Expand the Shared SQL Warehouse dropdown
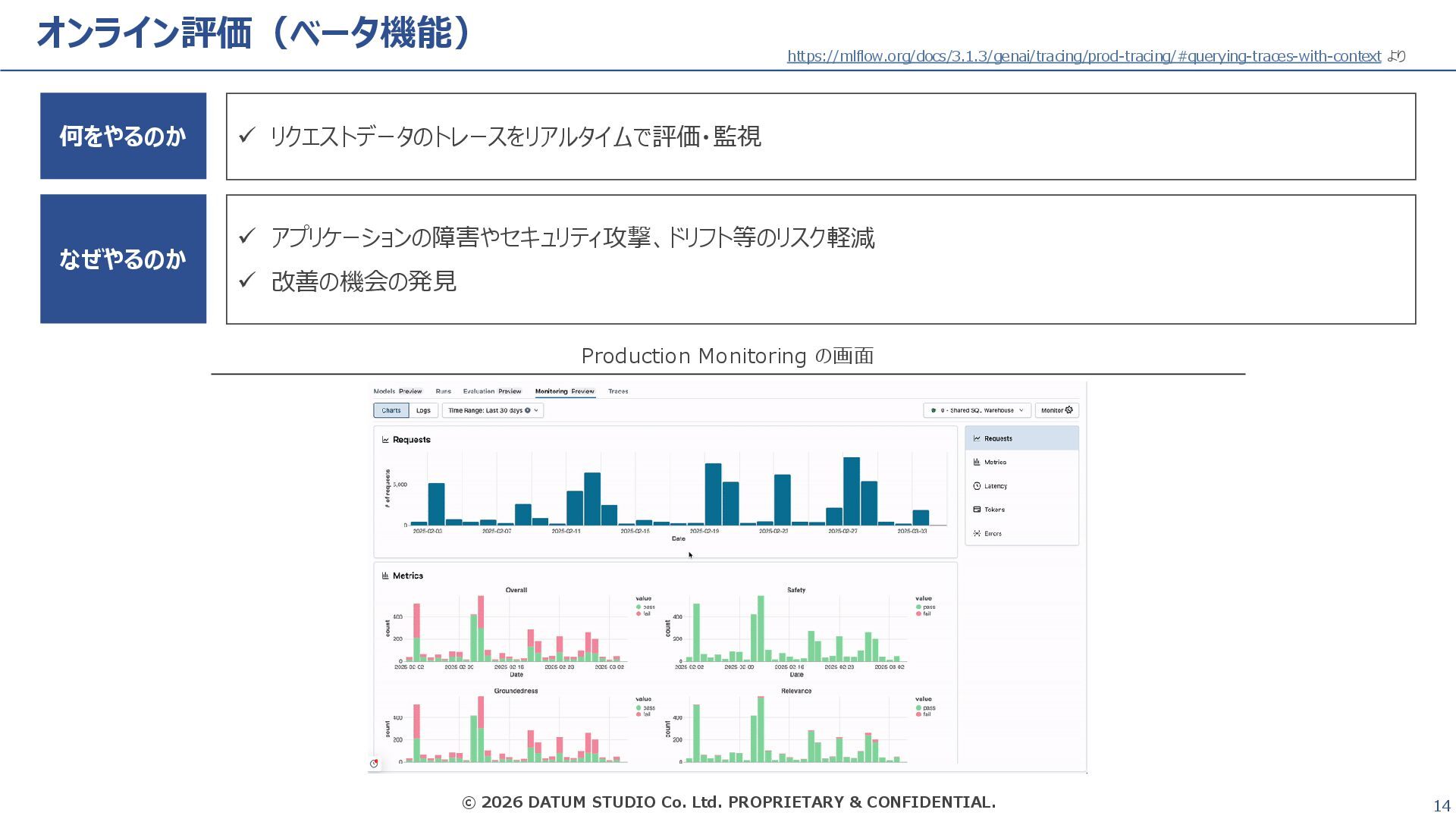1456x819 pixels. [x=977, y=410]
